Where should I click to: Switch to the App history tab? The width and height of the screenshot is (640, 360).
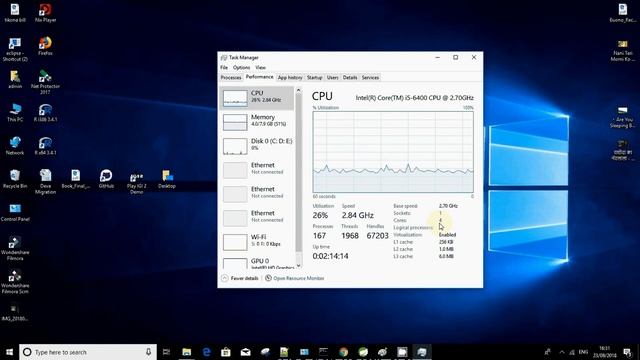click(x=290, y=77)
